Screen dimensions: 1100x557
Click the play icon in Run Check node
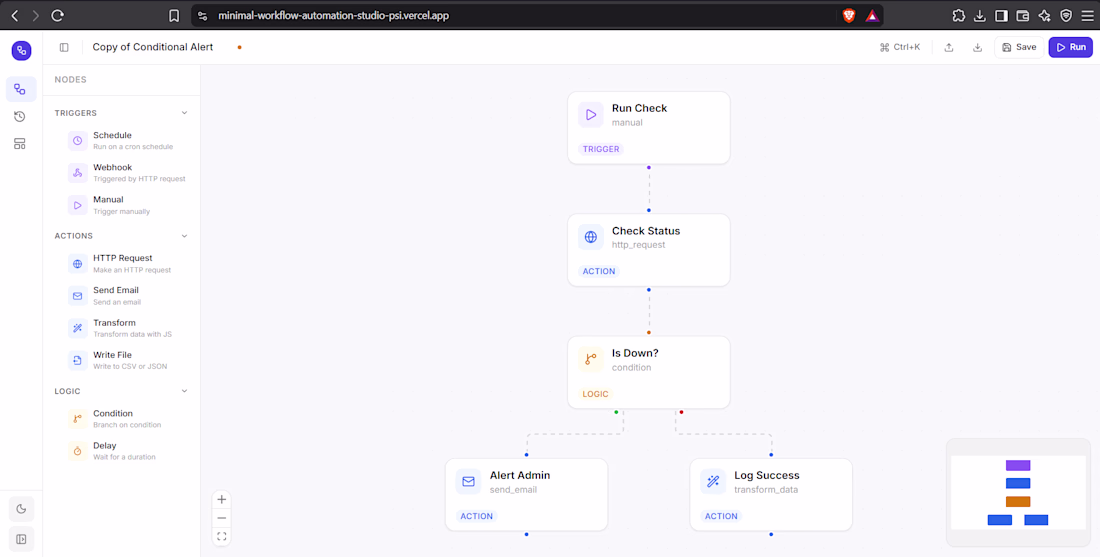pyautogui.click(x=591, y=114)
